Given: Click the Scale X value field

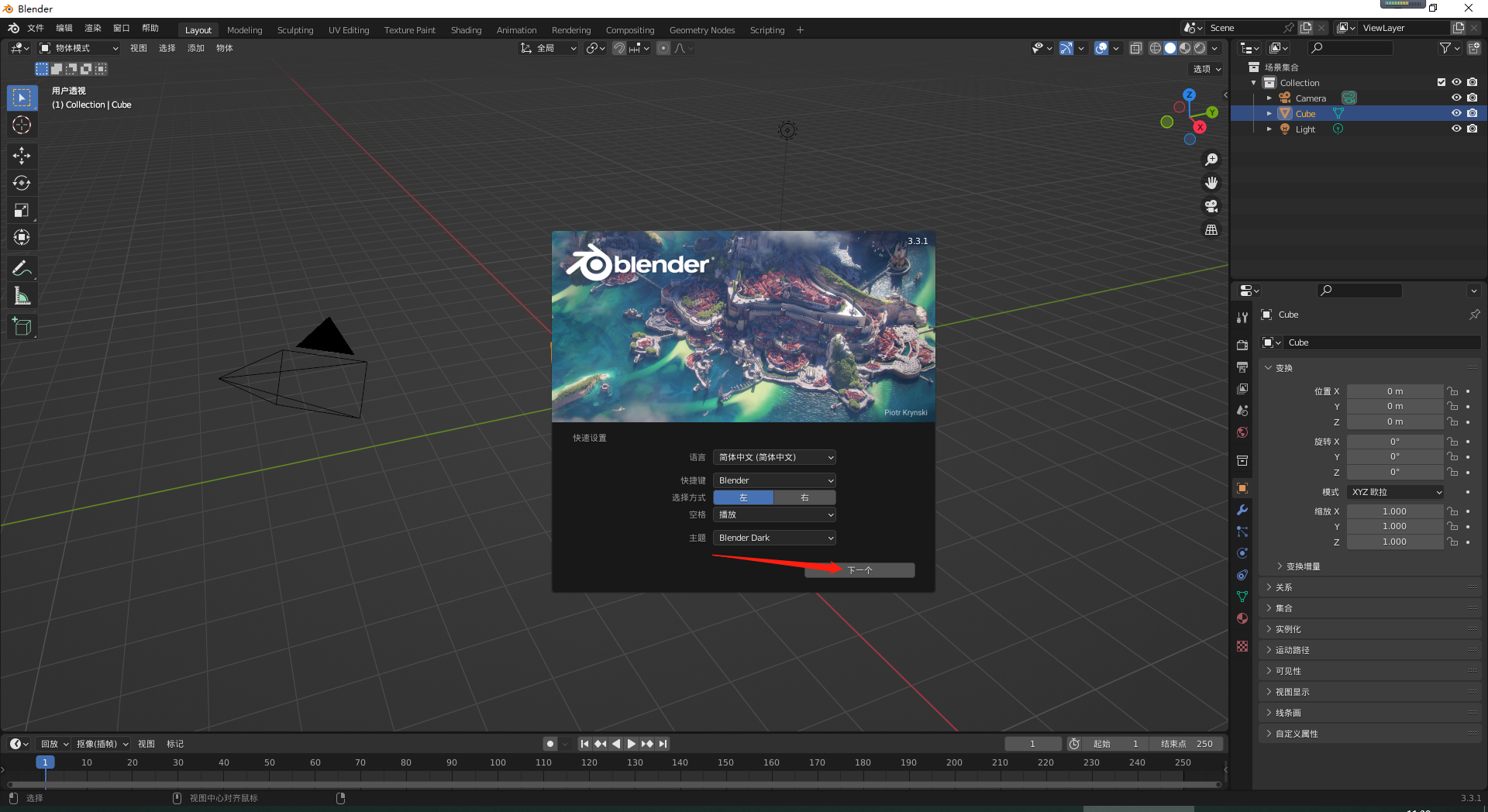Looking at the screenshot, I should [1395, 511].
